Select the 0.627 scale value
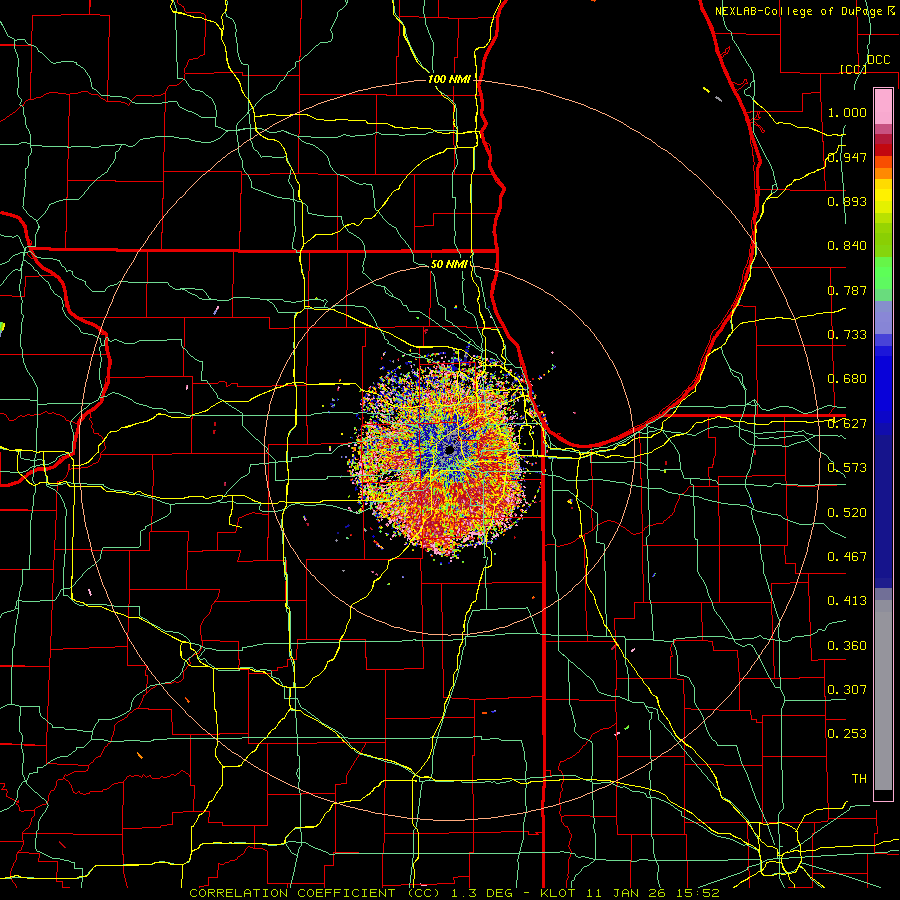This screenshot has width=900, height=900. [847, 424]
